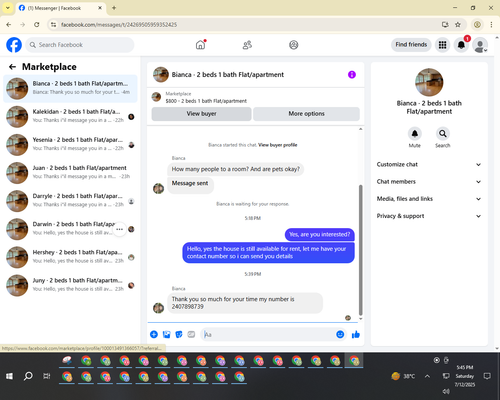Expand Privacy & support section
The image size is (500, 400).
[429, 216]
